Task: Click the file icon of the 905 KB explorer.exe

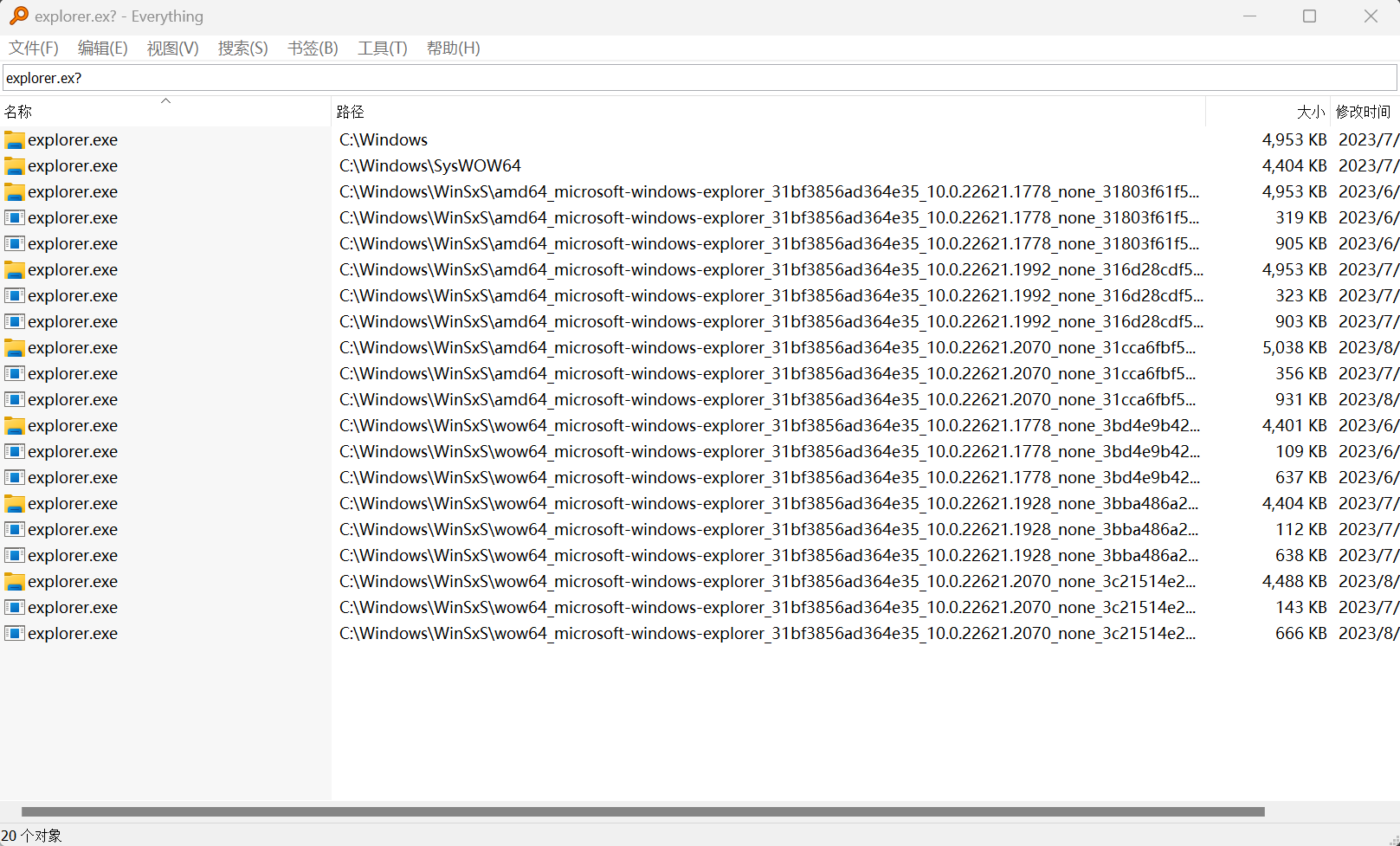Action: click(15, 244)
